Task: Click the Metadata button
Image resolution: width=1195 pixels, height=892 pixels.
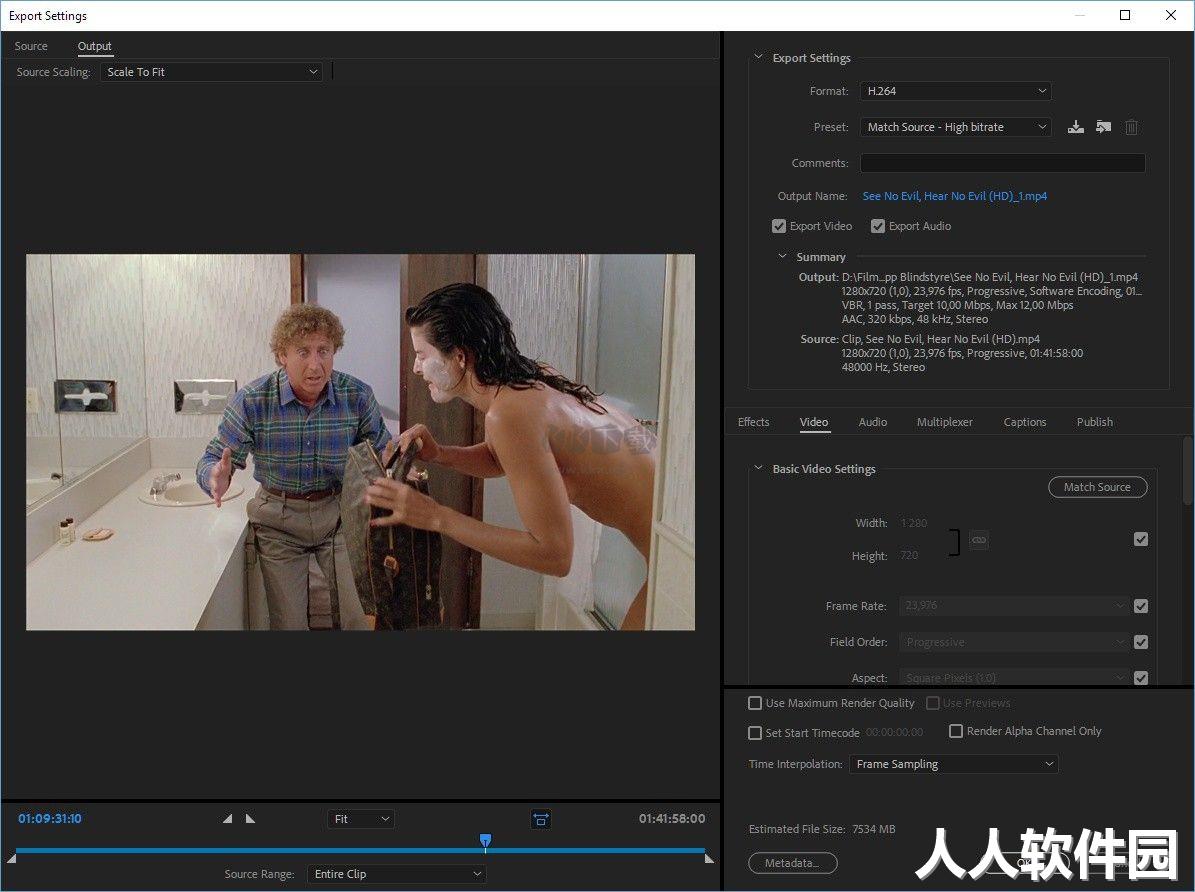Action: pos(793,863)
